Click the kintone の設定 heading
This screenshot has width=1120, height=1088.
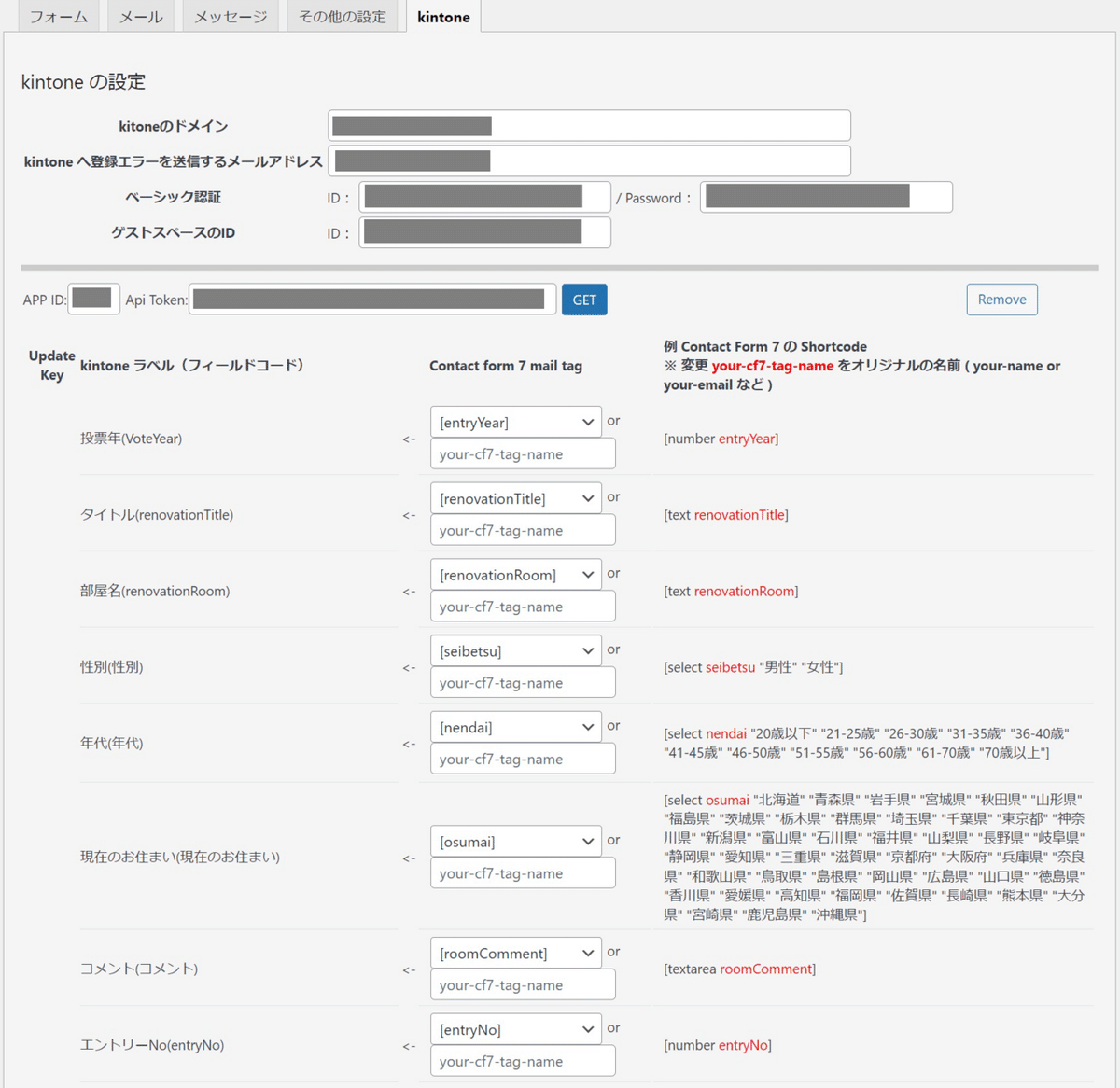click(x=83, y=82)
